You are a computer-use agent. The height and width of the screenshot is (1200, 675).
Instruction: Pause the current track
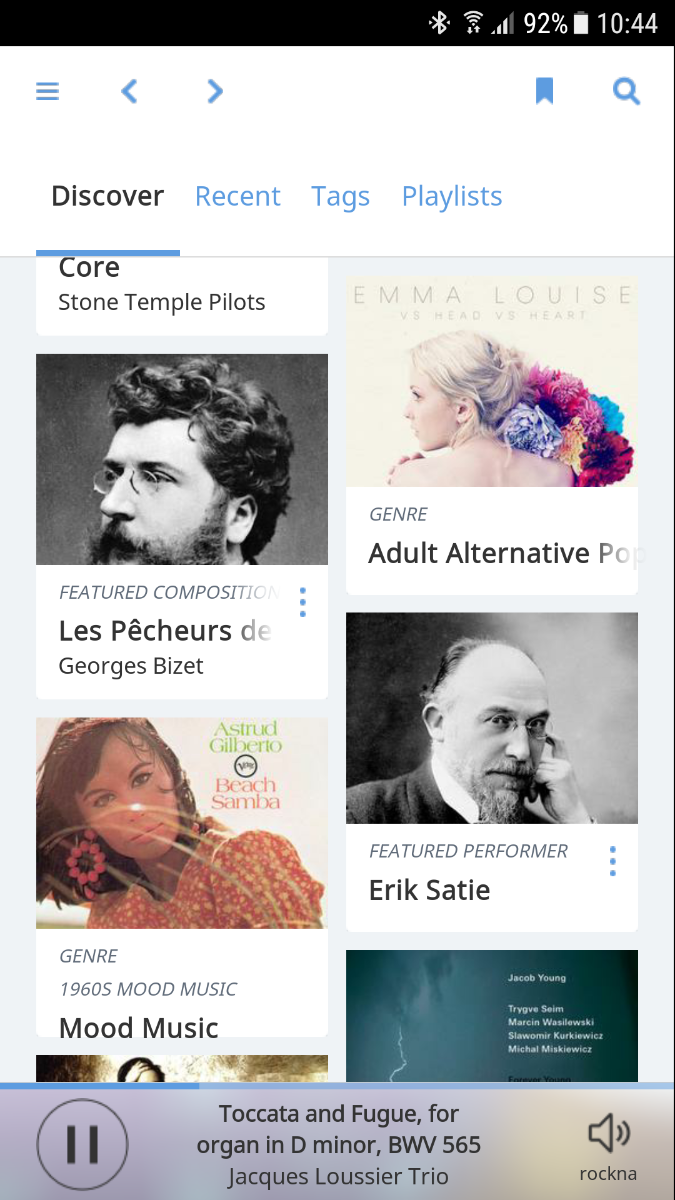[82, 1144]
